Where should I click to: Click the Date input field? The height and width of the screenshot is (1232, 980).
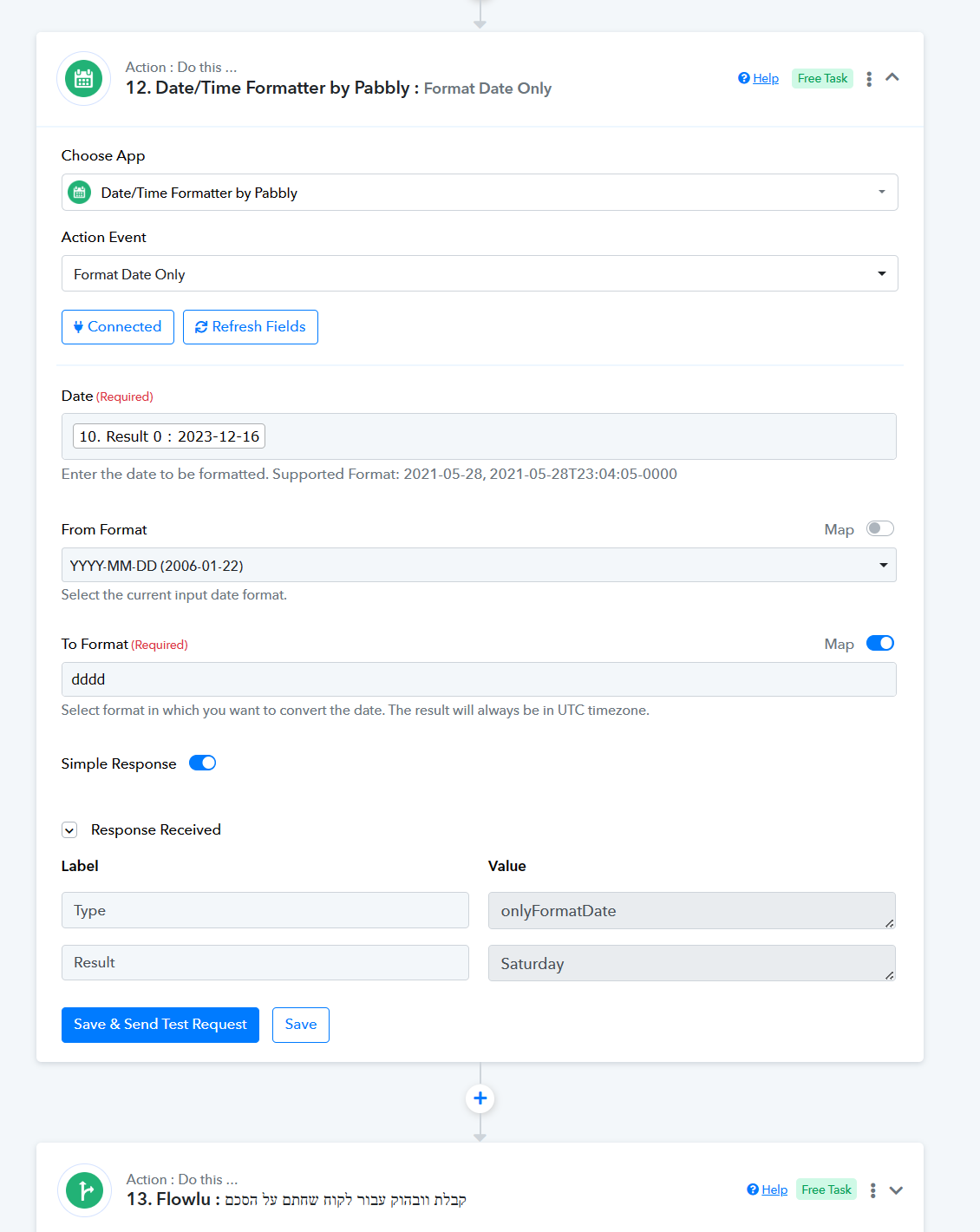[479, 436]
